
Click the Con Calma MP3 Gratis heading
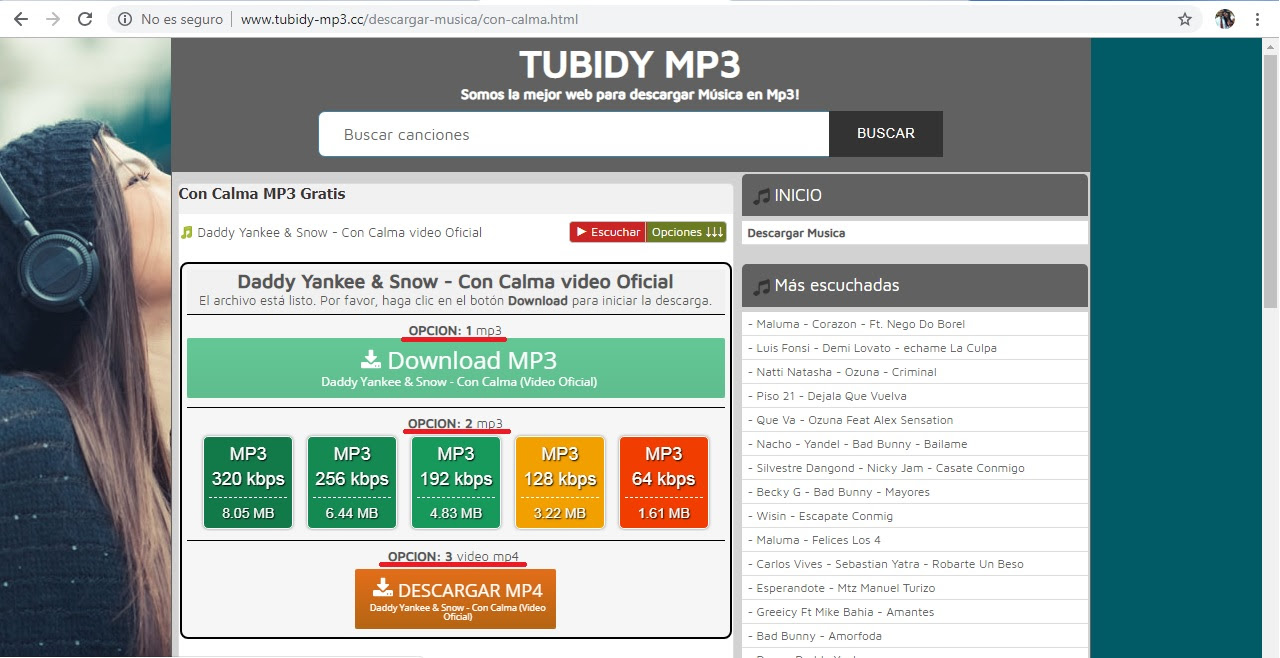click(262, 193)
